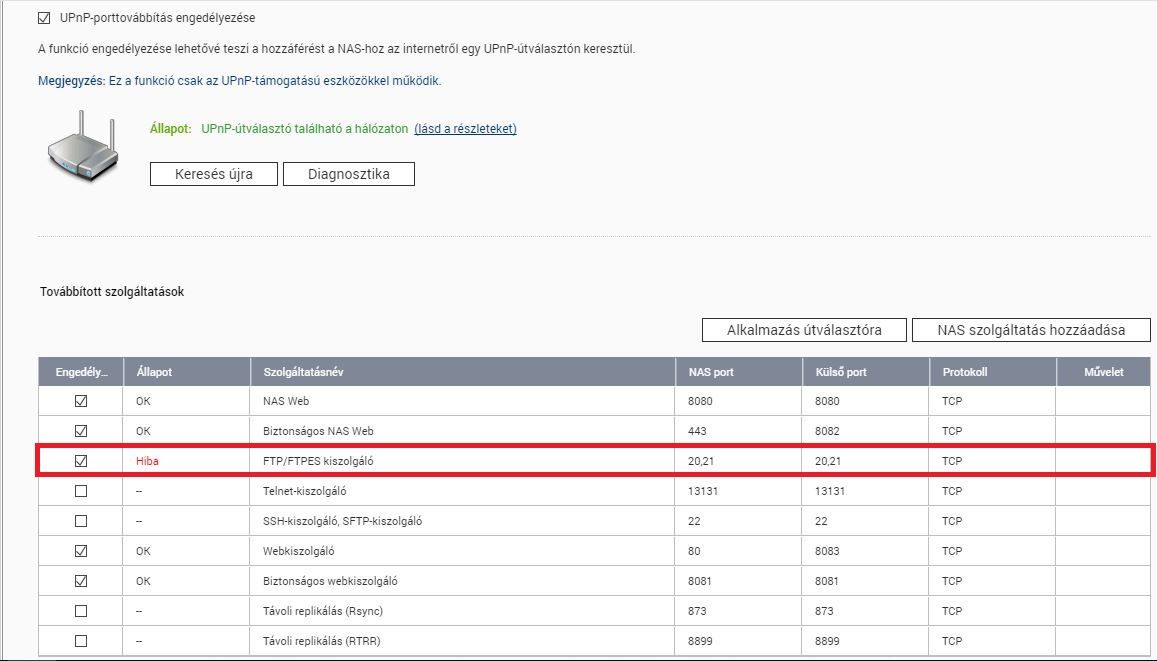Enable the SSH-kiszolgáló, SFTP-kiszolgáló checkbox

pos(81,521)
